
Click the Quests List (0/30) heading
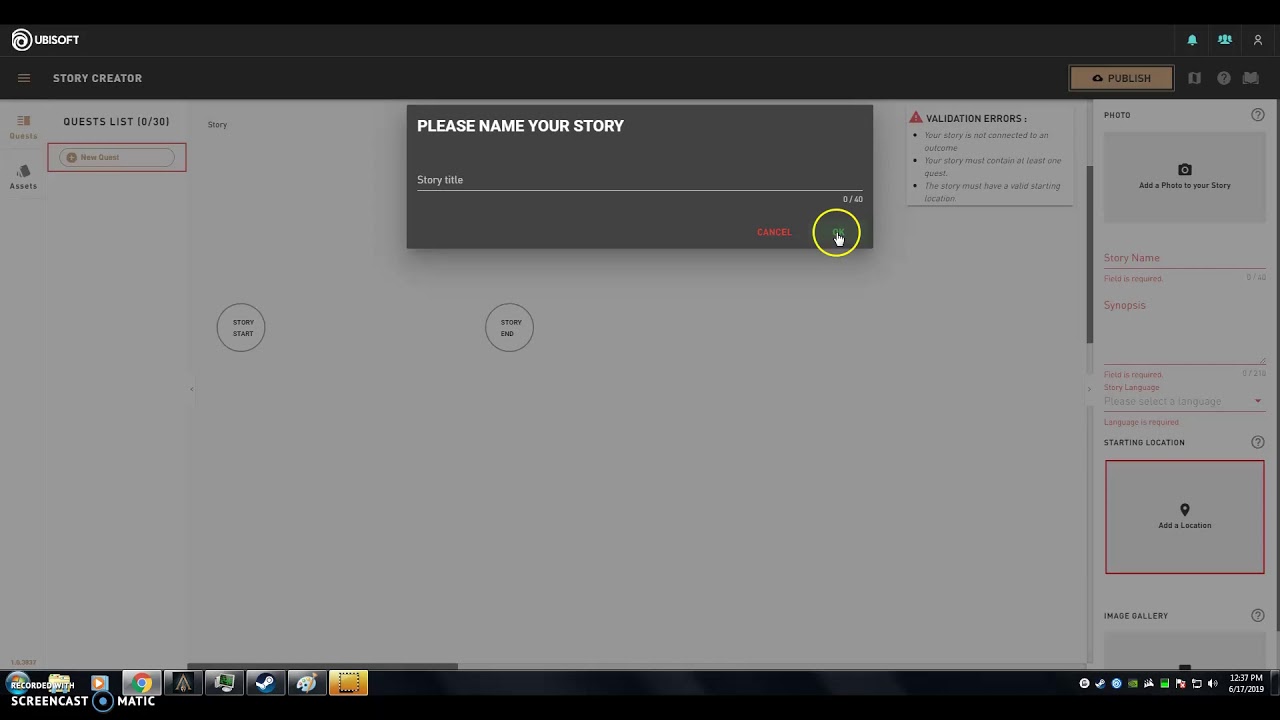pos(116,122)
